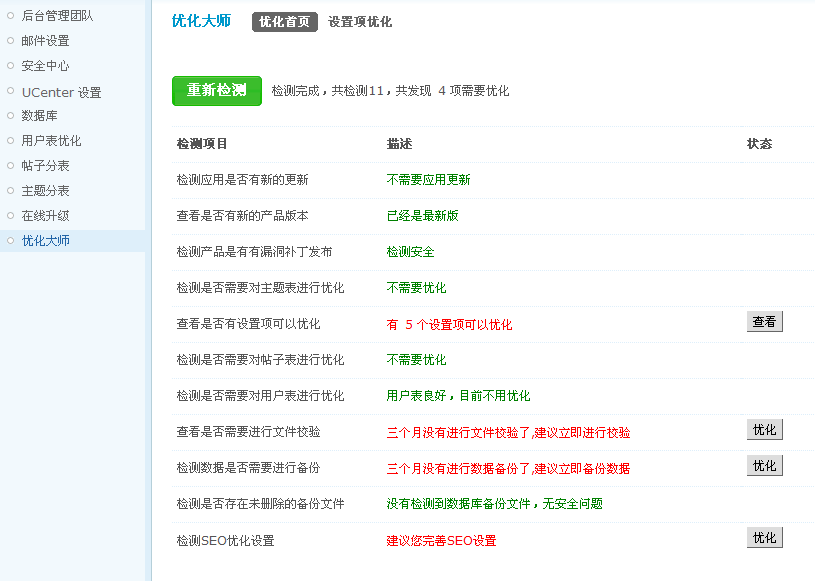Click red 三个月没有进行文件校验了 message
The height and width of the screenshot is (581, 815).
(x=508, y=433)
